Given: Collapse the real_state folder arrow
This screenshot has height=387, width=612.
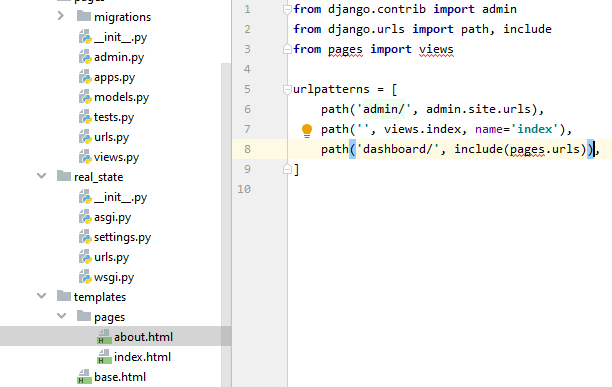Looking at the screenshot, I should (x=41, y=176).
